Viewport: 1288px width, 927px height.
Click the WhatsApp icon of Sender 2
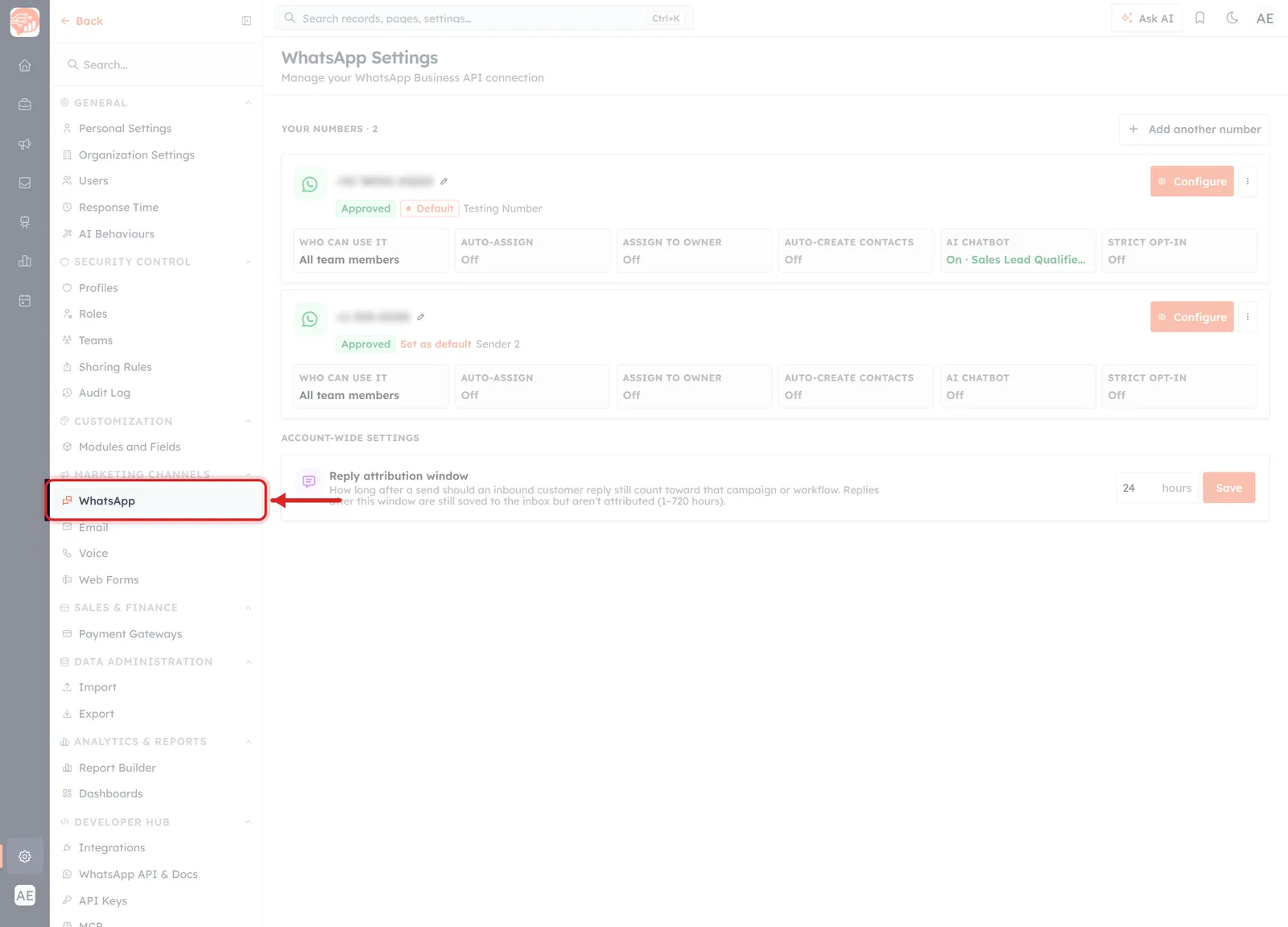pyautogui.click(x=310, y=319)
